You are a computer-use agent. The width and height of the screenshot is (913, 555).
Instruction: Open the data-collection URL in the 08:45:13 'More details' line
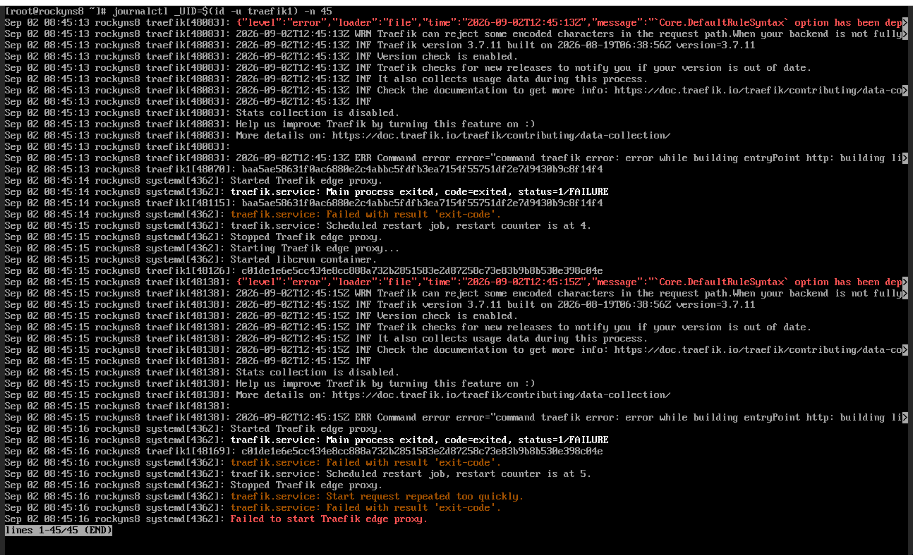click(x=501, y=135)
